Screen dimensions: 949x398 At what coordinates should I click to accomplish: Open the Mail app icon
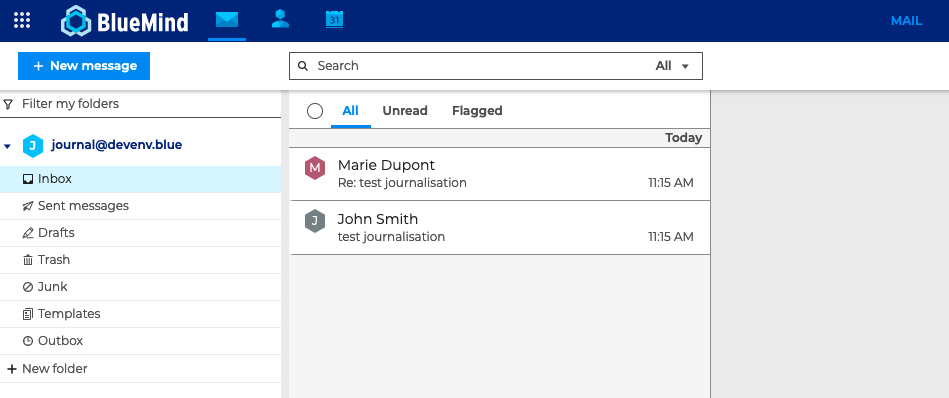[227, 20]
